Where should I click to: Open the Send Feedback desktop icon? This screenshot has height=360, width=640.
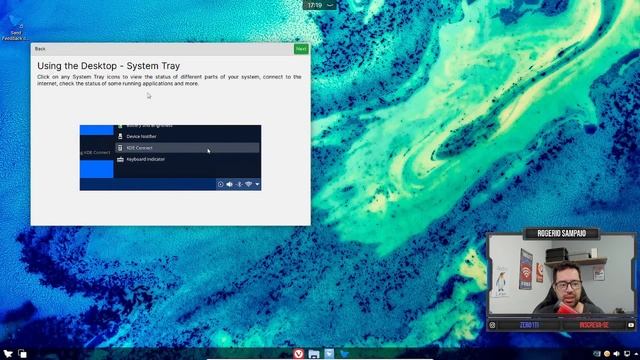pyautogui.click(x=15, y=28)
